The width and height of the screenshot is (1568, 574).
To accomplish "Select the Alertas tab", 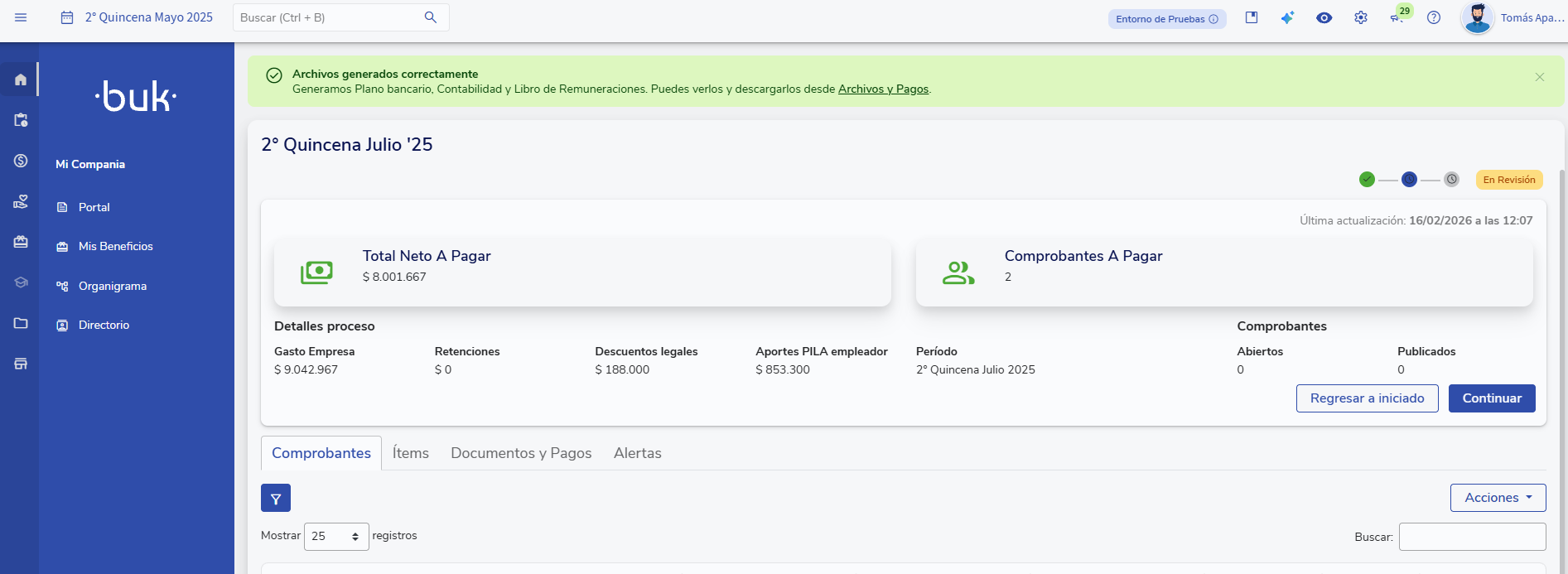I will click(637, 453).
